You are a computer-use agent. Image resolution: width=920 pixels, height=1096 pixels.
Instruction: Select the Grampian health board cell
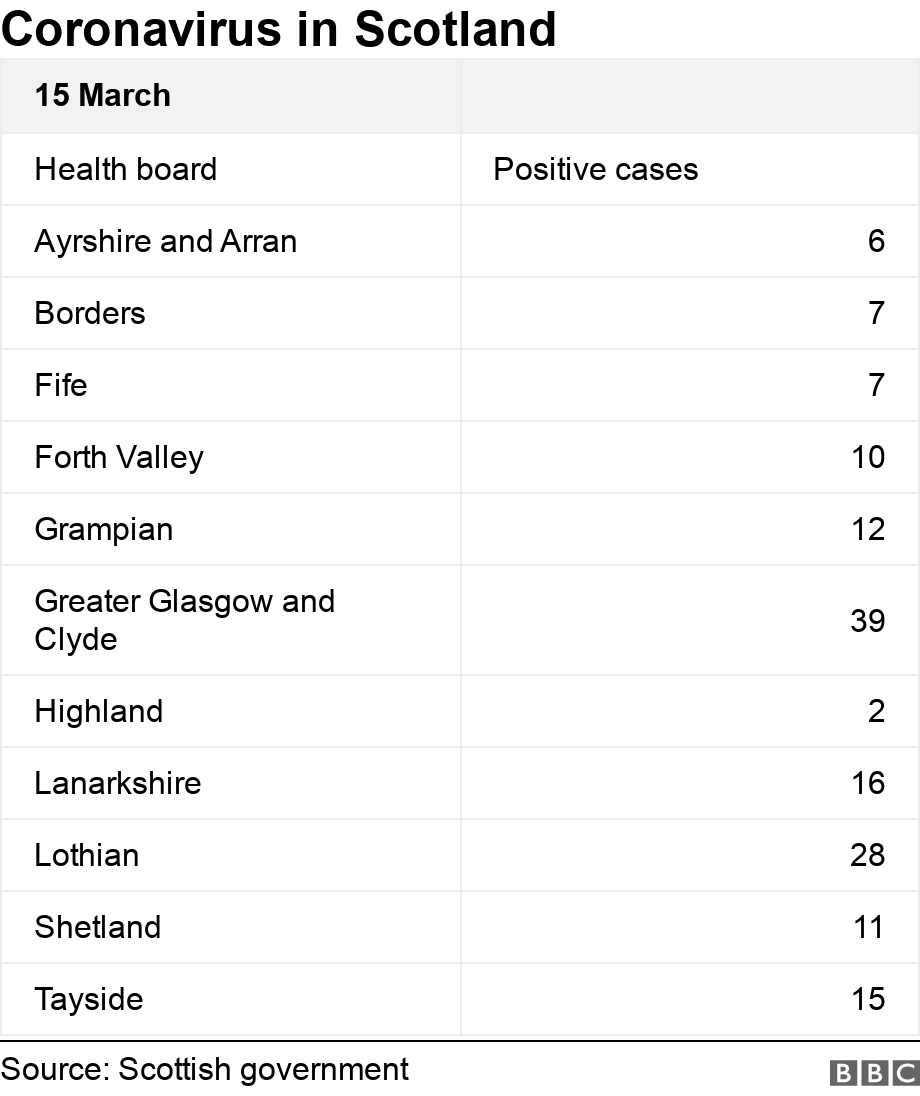(x=104, y=529)
